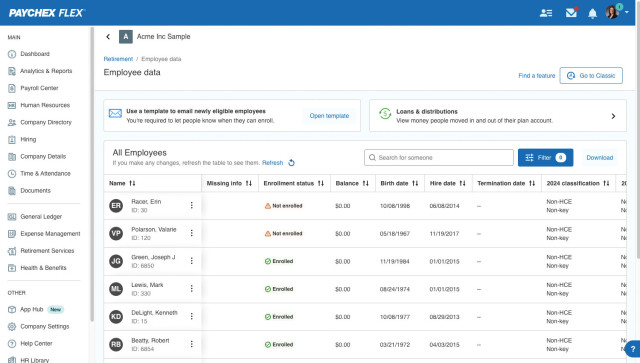Sort table by Name column
This screenshot has width=640, height=363.
tap(132, 183)
